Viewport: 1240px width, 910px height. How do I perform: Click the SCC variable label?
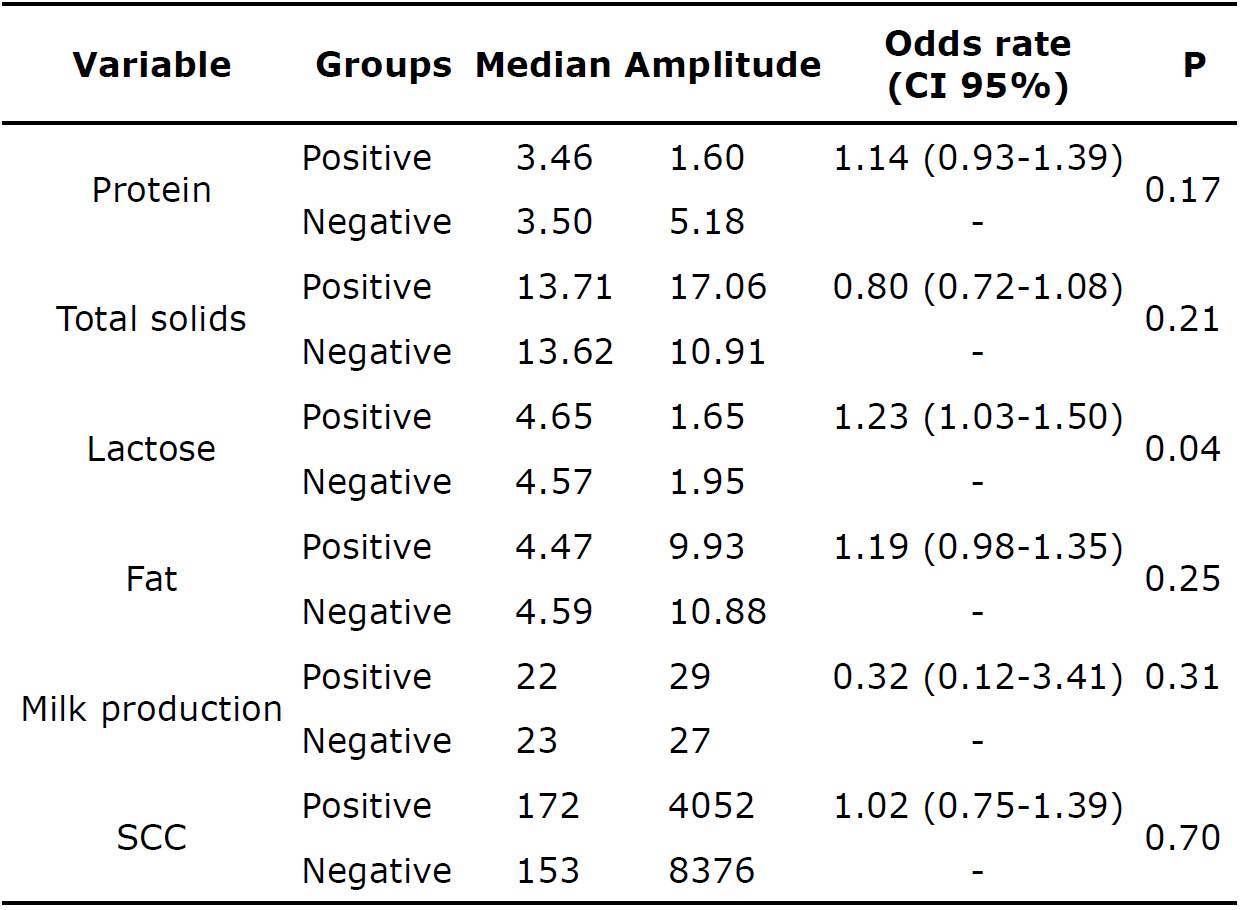[x=152, y=838]
